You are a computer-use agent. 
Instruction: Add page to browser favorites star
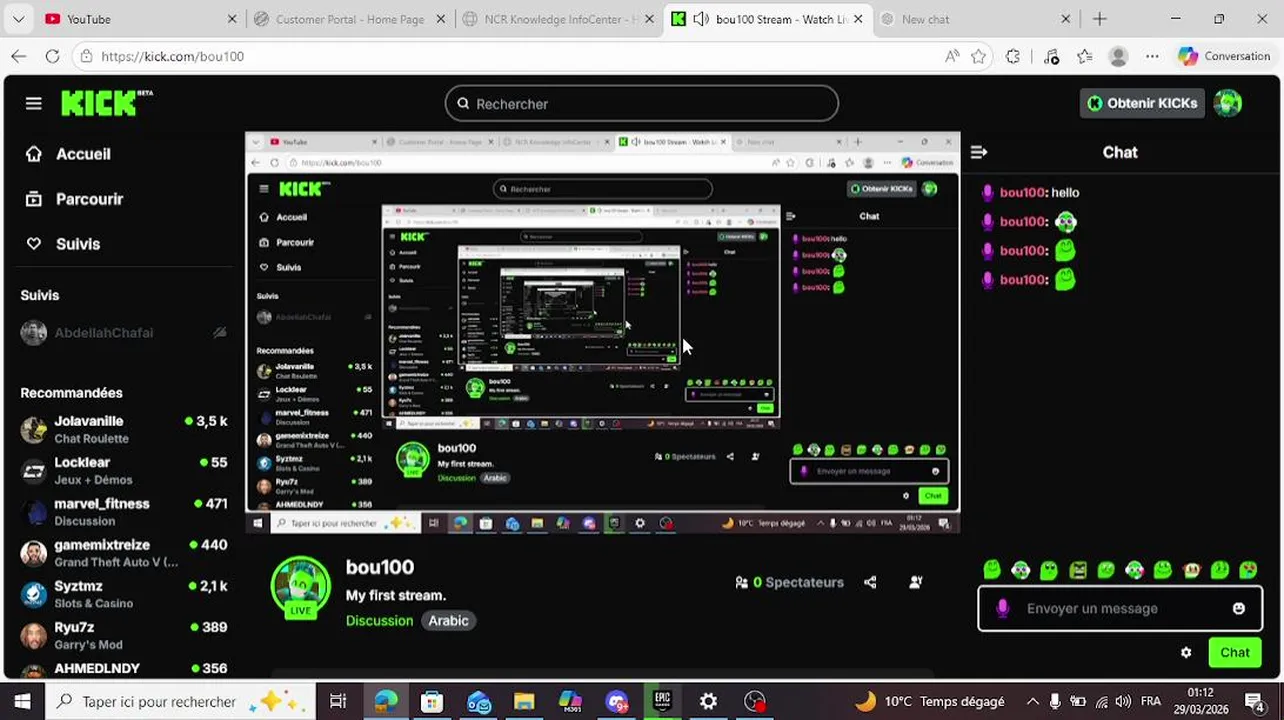click(979, 56)
